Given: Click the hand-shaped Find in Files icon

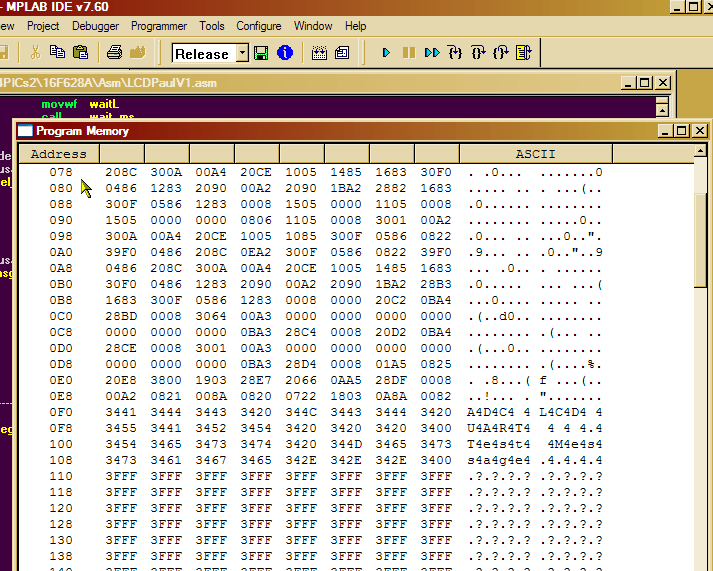Looking at the screenshot, I should (x=137, y=53).
